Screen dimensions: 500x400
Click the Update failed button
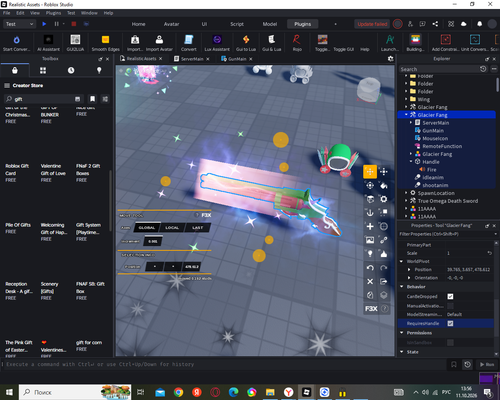tap(372, 24)
